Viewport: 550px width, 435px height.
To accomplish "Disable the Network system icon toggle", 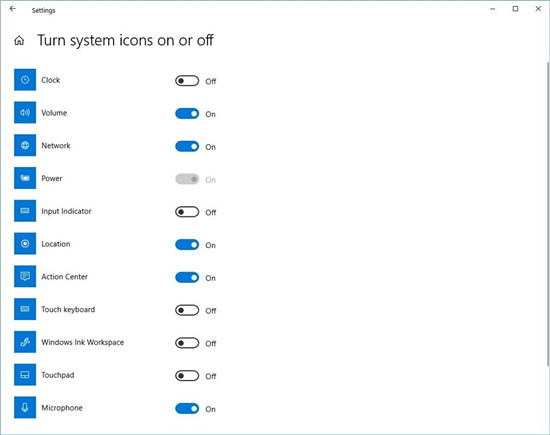I will tap(187, 146).
